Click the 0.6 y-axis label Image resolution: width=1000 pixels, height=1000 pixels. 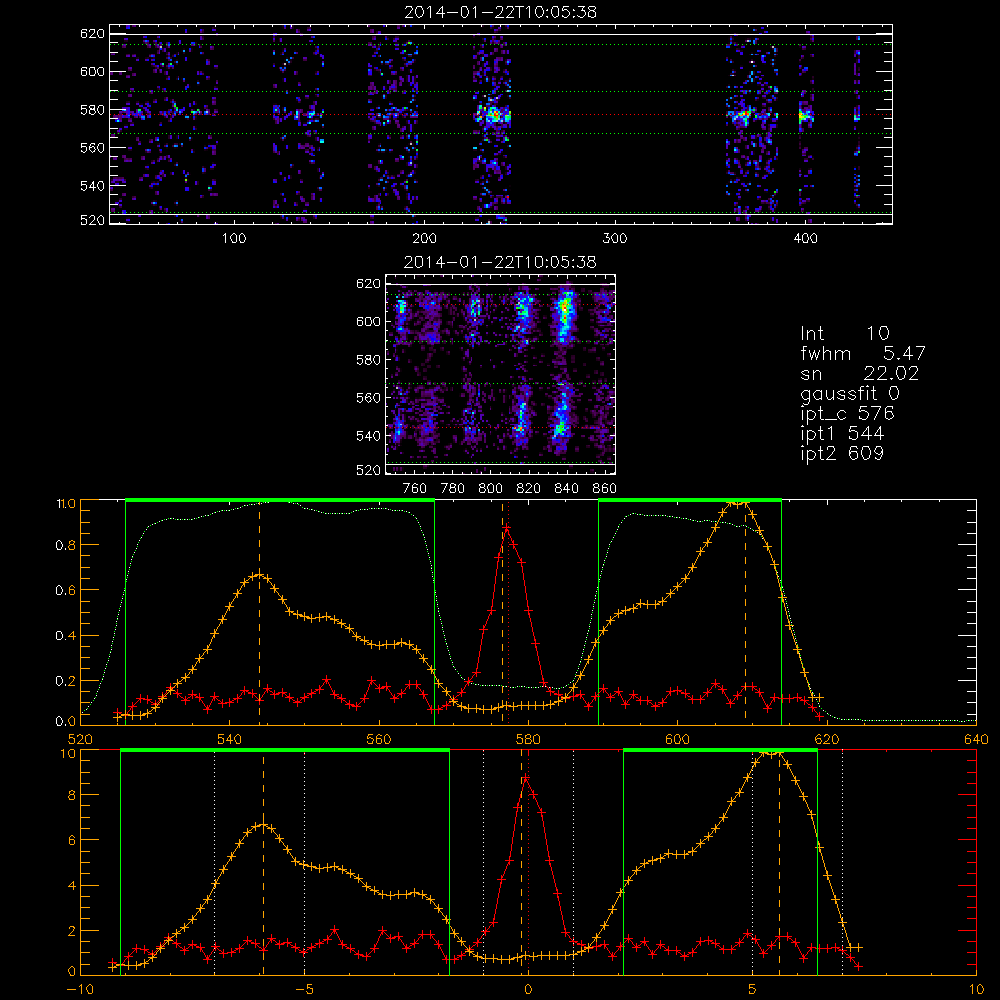[x=65, y=591]
